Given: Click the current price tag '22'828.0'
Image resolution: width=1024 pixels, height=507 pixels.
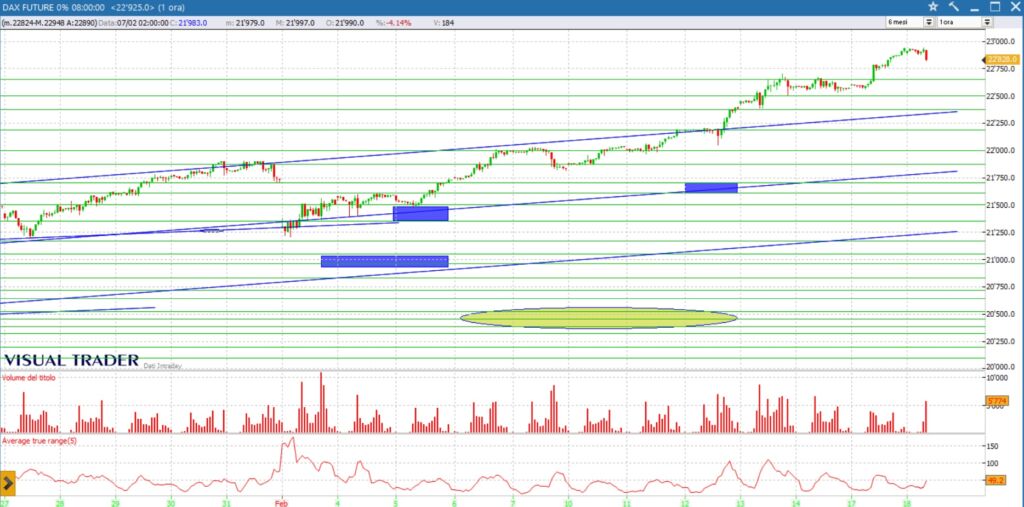Looking at the screenshot, I should tap(1003, 59).
